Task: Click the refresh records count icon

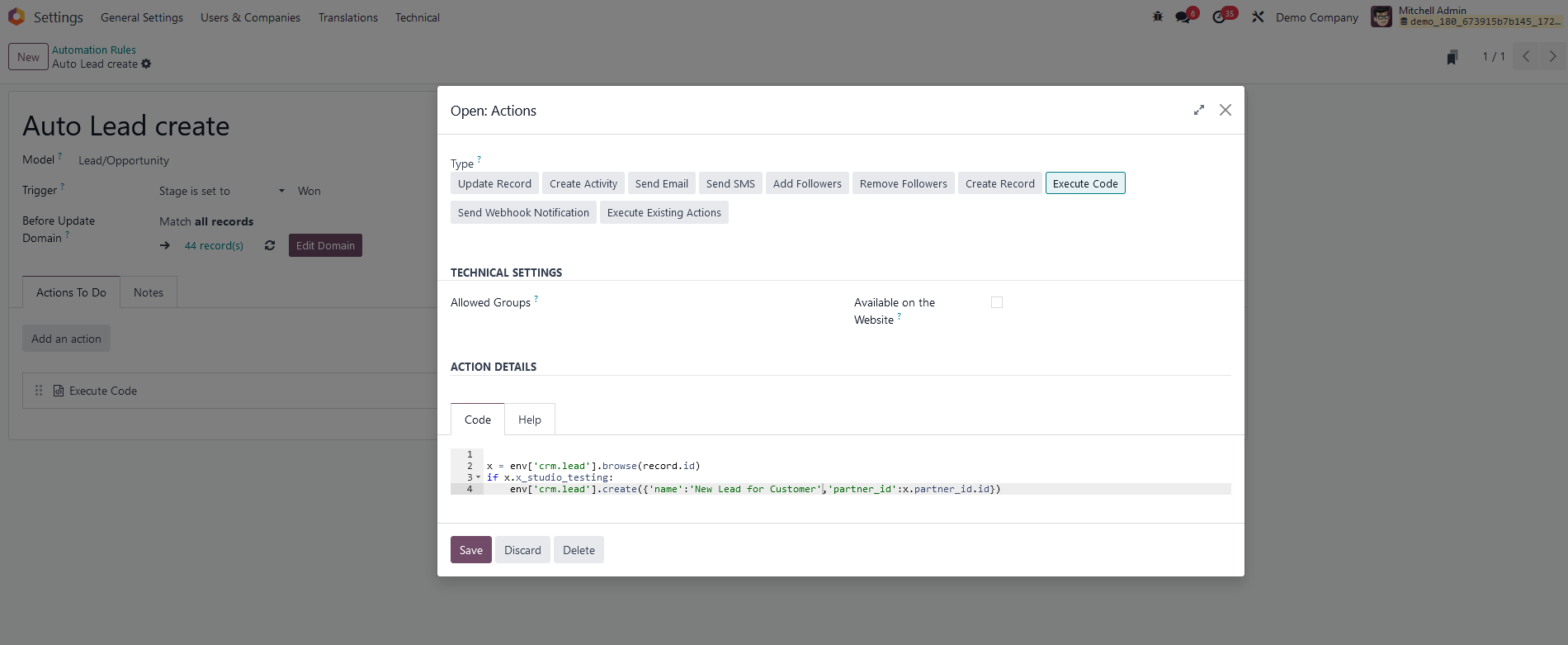Action: [270, 245]
